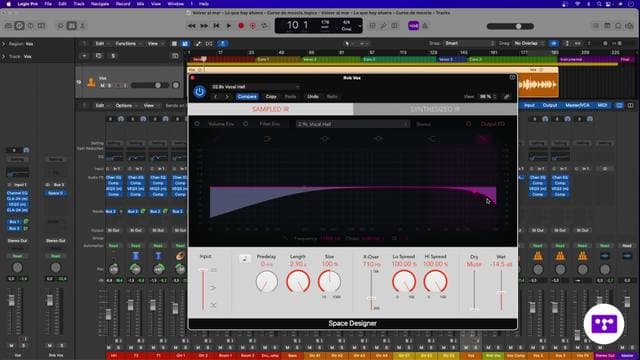Screen dimensions: 640x360
Task: Select next preset arrow icon
Action: (x=227, y=97)
